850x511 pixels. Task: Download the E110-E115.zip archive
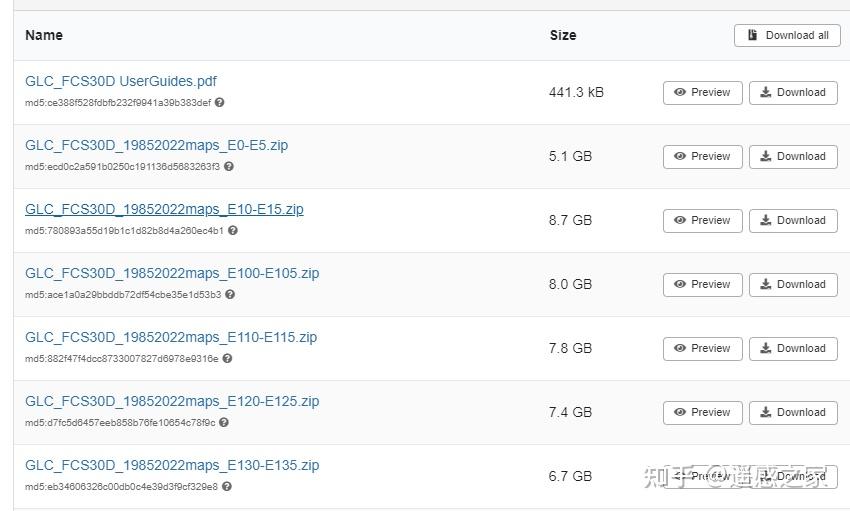(793, 348)
